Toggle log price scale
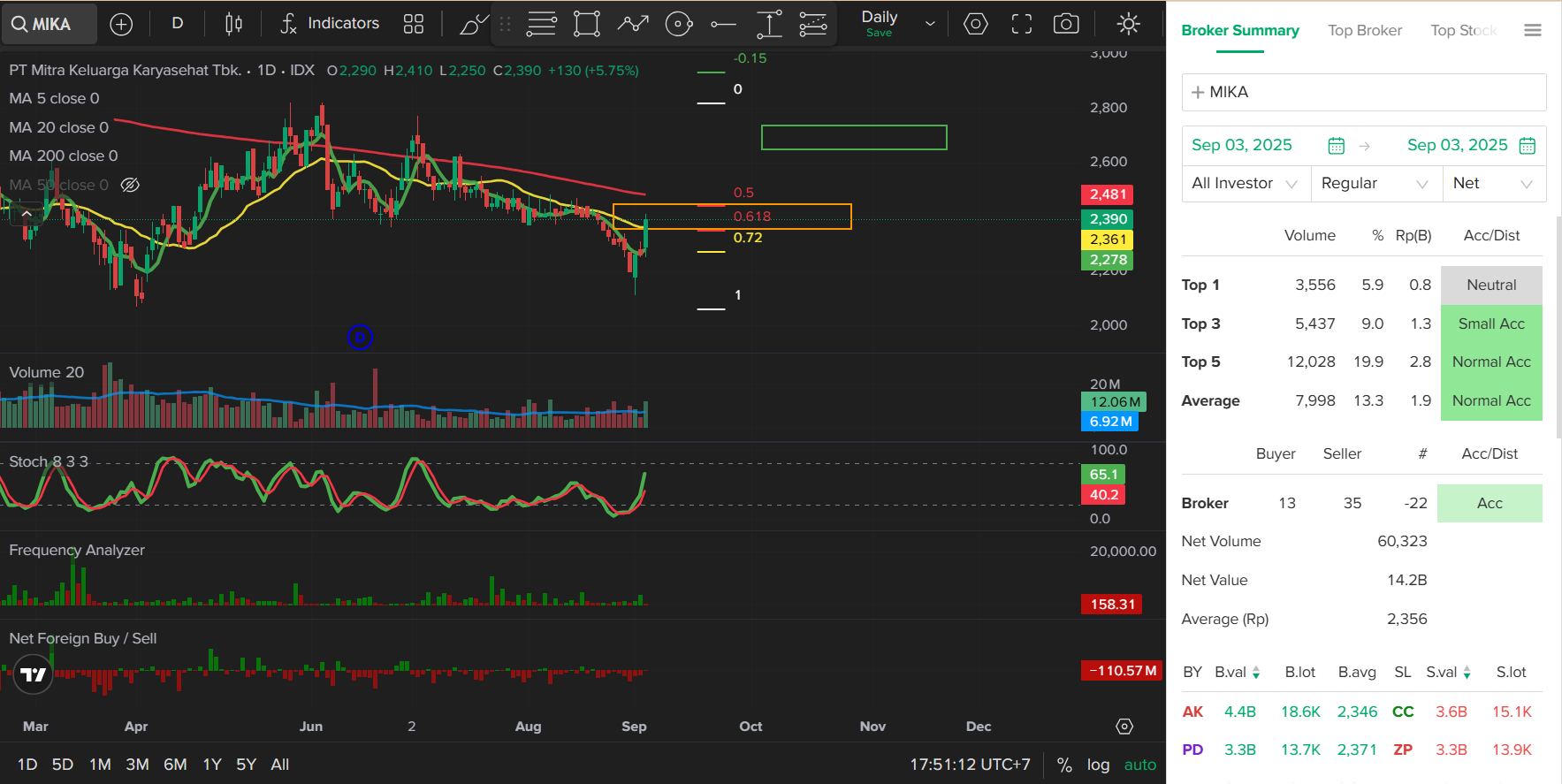 point(1098,765)
